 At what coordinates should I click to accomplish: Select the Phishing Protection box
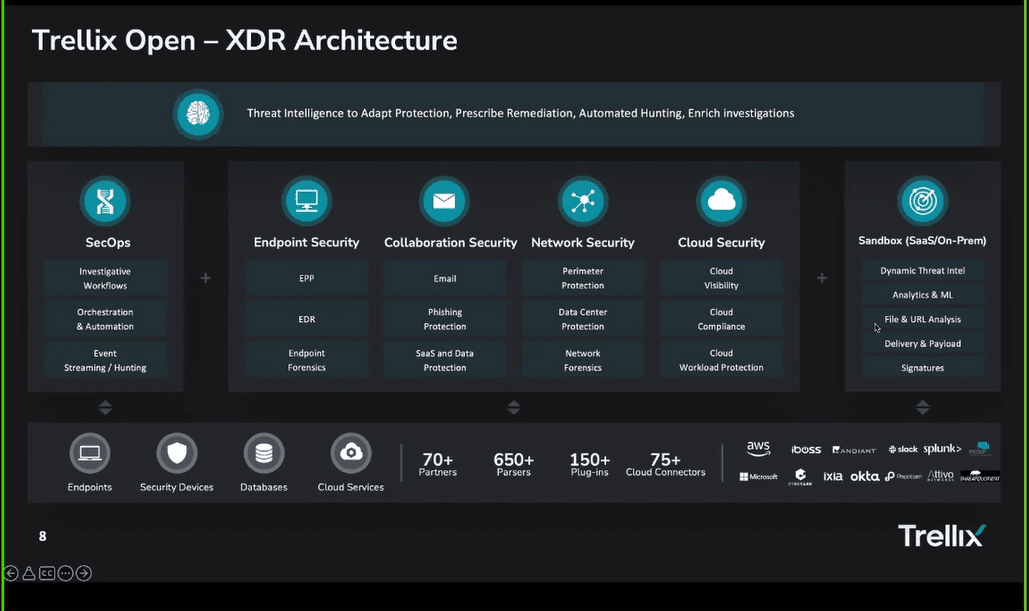click(445, 319)
